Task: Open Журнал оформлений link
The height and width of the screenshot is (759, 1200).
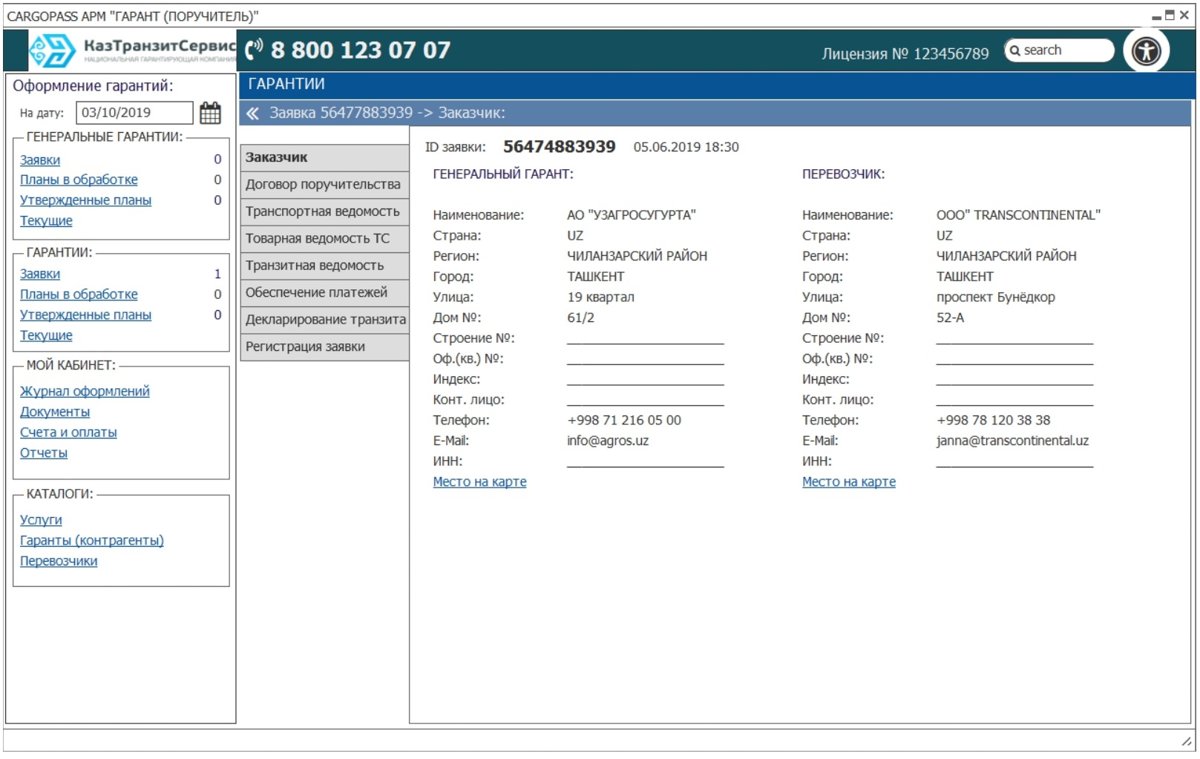Action: (x=85, y=392)
